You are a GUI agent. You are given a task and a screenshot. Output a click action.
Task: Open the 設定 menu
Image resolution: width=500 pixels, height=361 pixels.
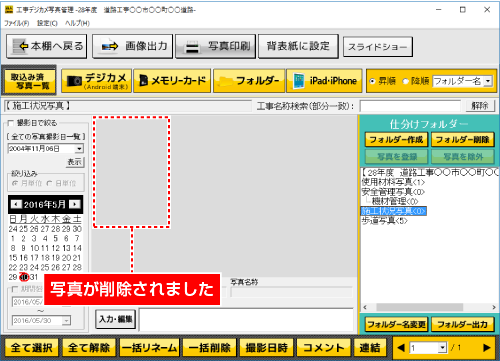[47, 23]
